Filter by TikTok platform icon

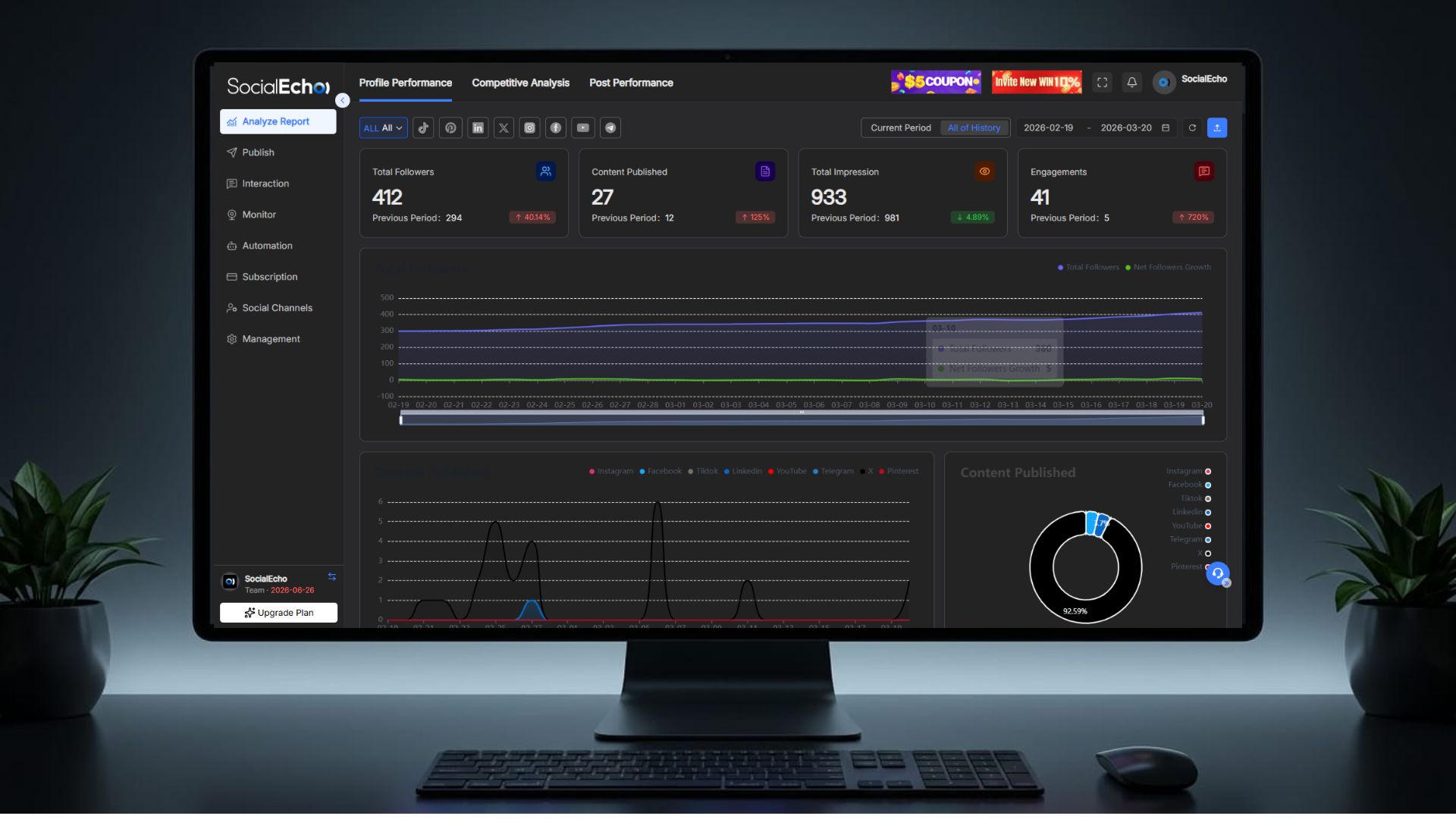(x=424, y=128)
